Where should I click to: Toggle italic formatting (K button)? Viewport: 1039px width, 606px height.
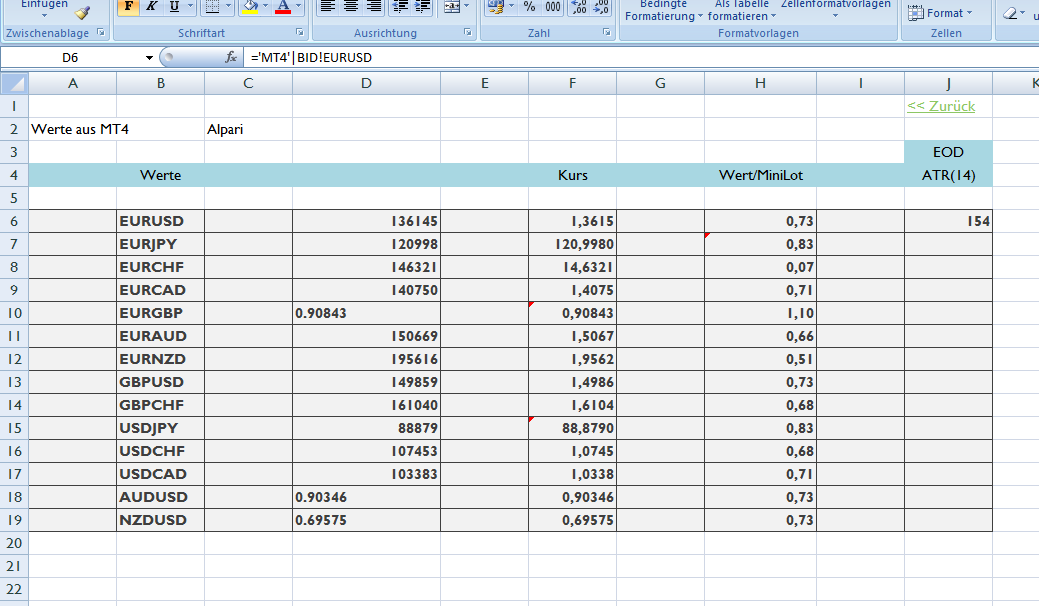[151, 7]
